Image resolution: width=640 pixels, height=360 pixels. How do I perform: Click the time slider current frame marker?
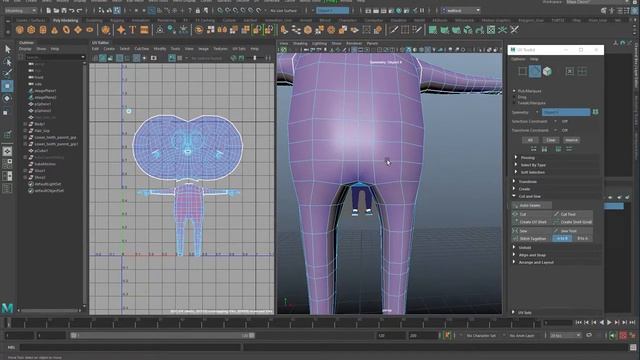(8, 322)
